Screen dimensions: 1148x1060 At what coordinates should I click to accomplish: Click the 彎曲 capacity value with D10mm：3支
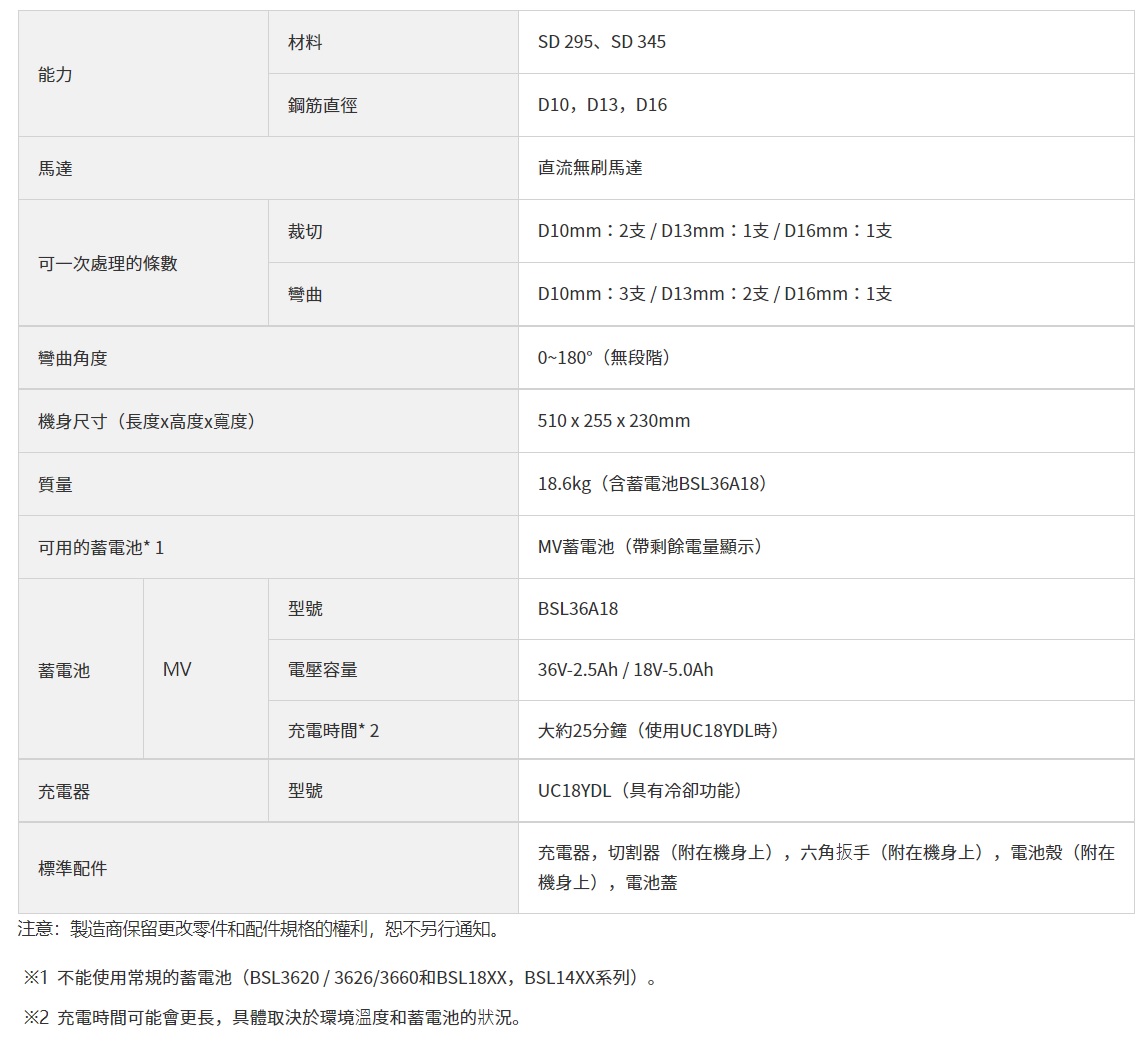tap(714, 294)
